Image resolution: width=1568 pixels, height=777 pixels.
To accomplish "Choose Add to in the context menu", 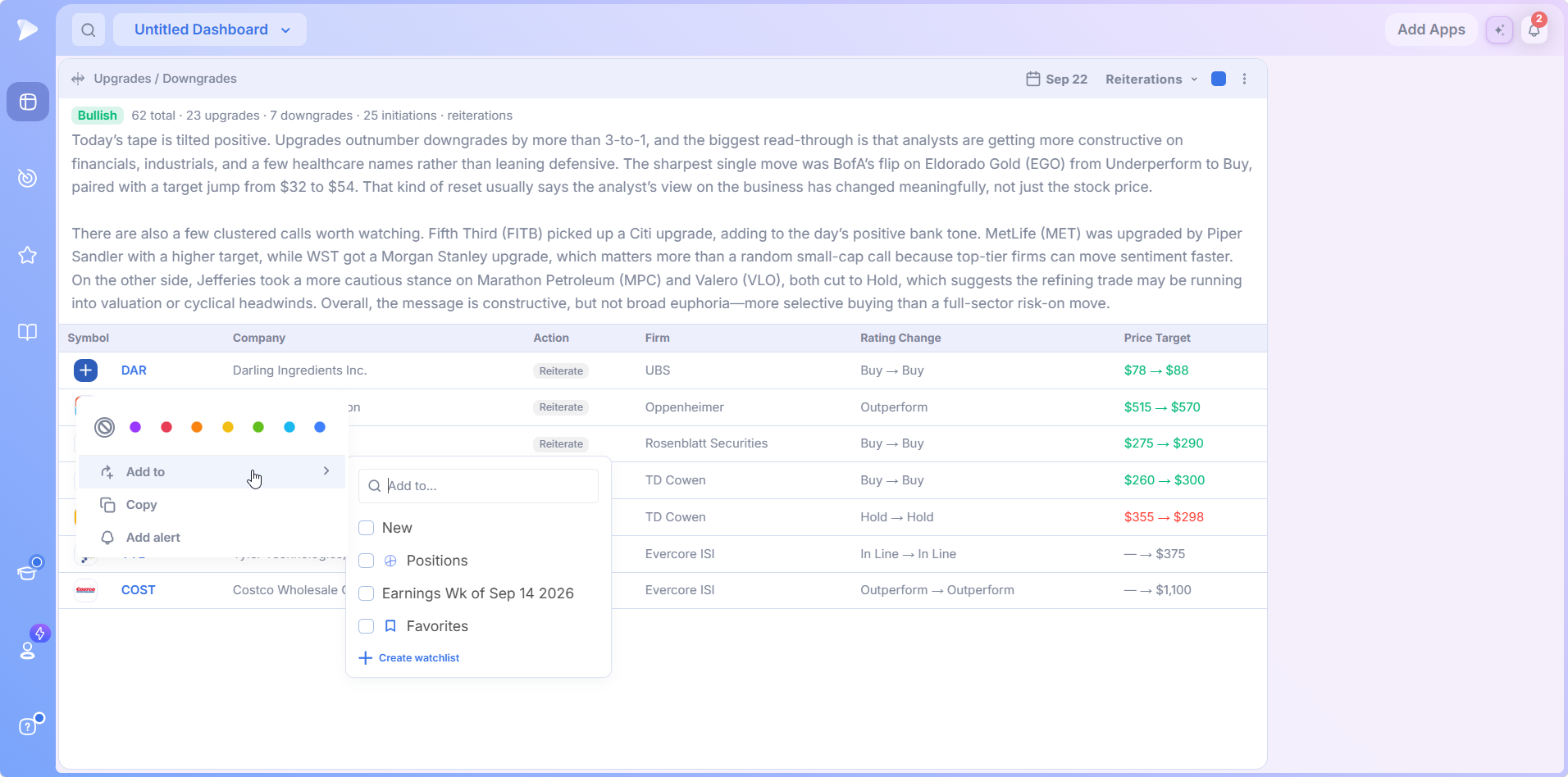I will (x=212, y=472).
